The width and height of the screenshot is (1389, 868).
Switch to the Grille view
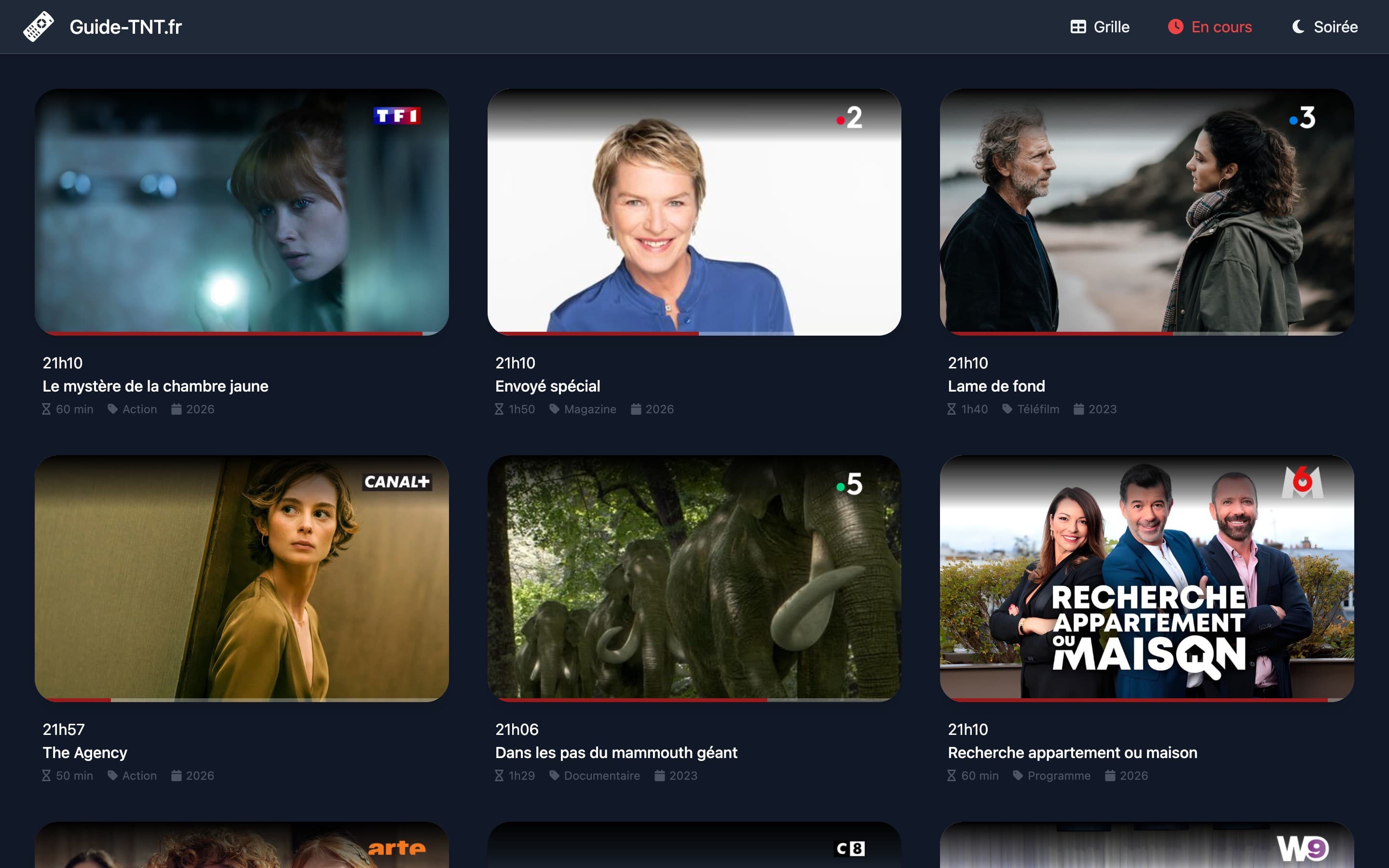[x=1100, y=27]
